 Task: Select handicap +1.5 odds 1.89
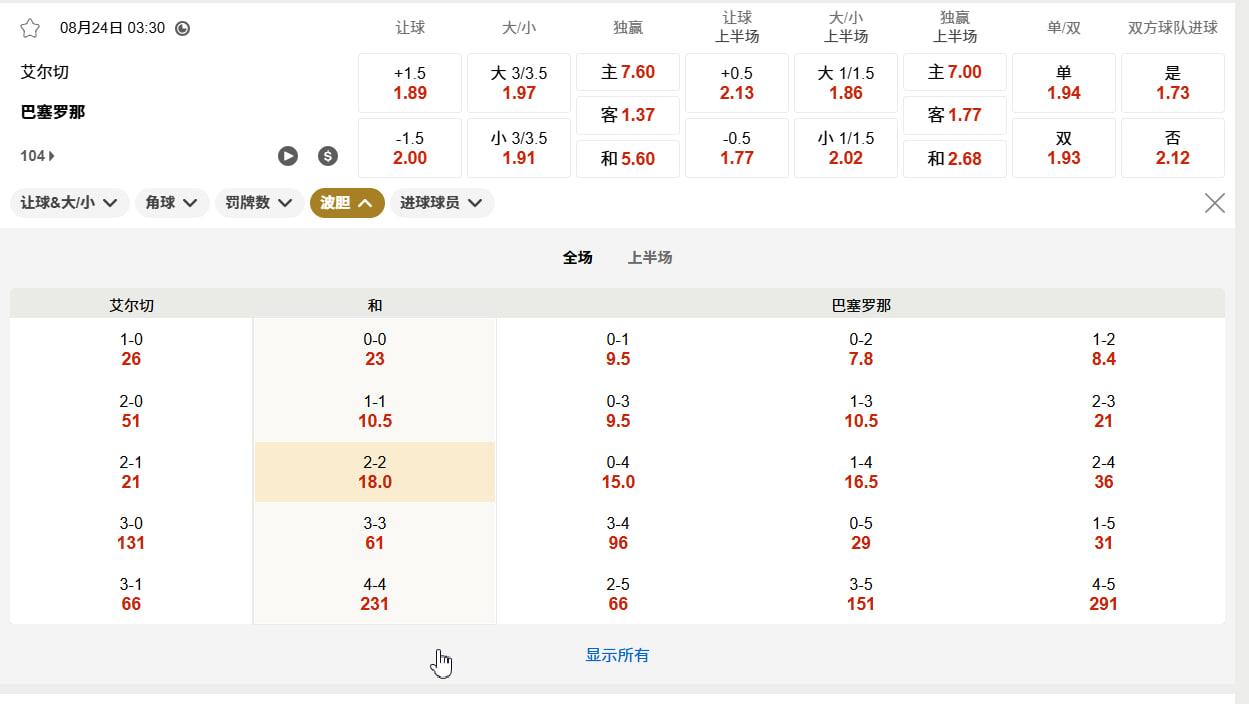[x=410, y=83]
